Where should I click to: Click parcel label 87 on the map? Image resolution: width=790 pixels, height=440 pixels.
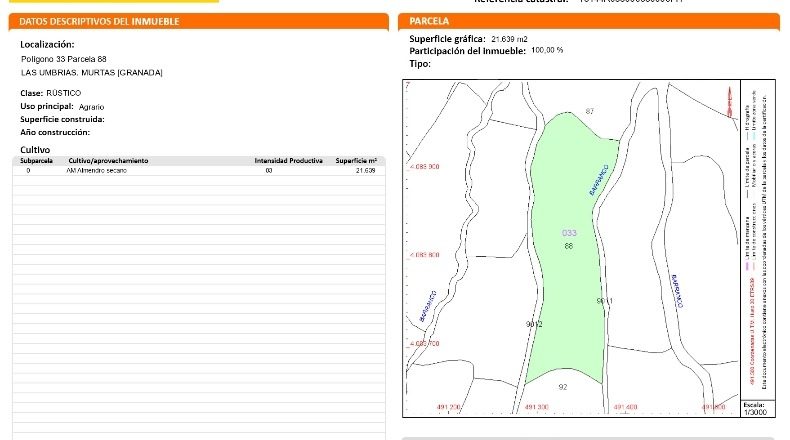pos(590,111)
